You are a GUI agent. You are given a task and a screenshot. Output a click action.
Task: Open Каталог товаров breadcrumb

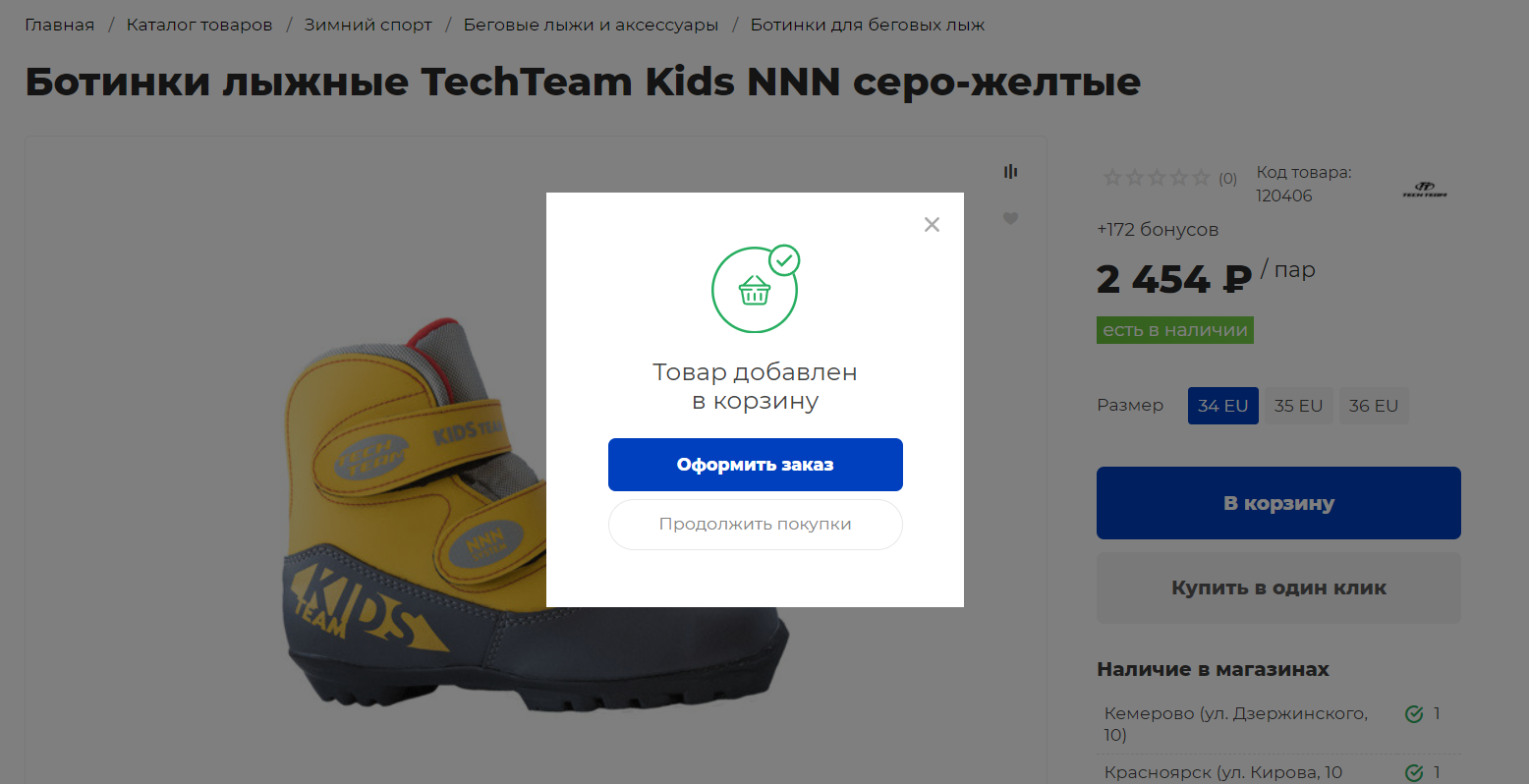point(199,25)
